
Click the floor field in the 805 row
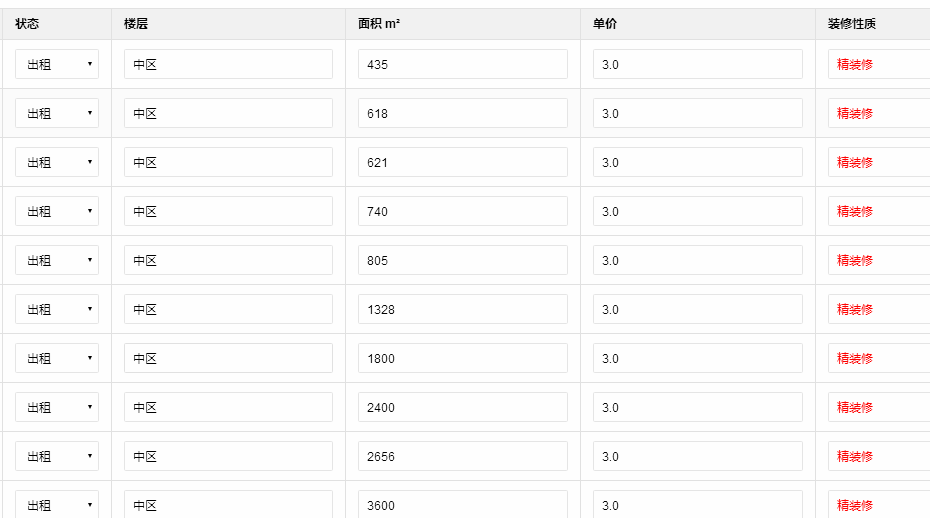point(228,260)
